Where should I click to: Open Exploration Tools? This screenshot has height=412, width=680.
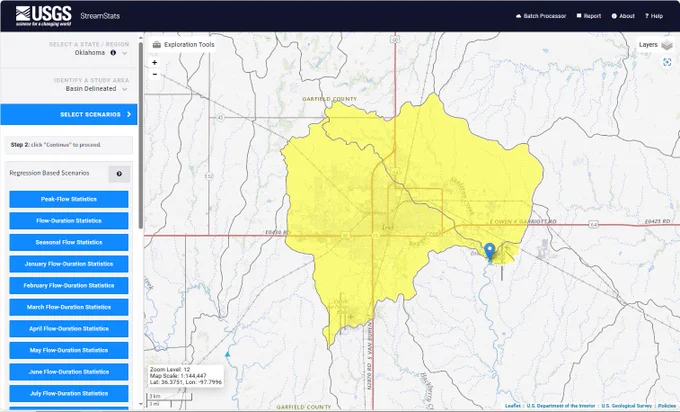click(x=183, y=45)
